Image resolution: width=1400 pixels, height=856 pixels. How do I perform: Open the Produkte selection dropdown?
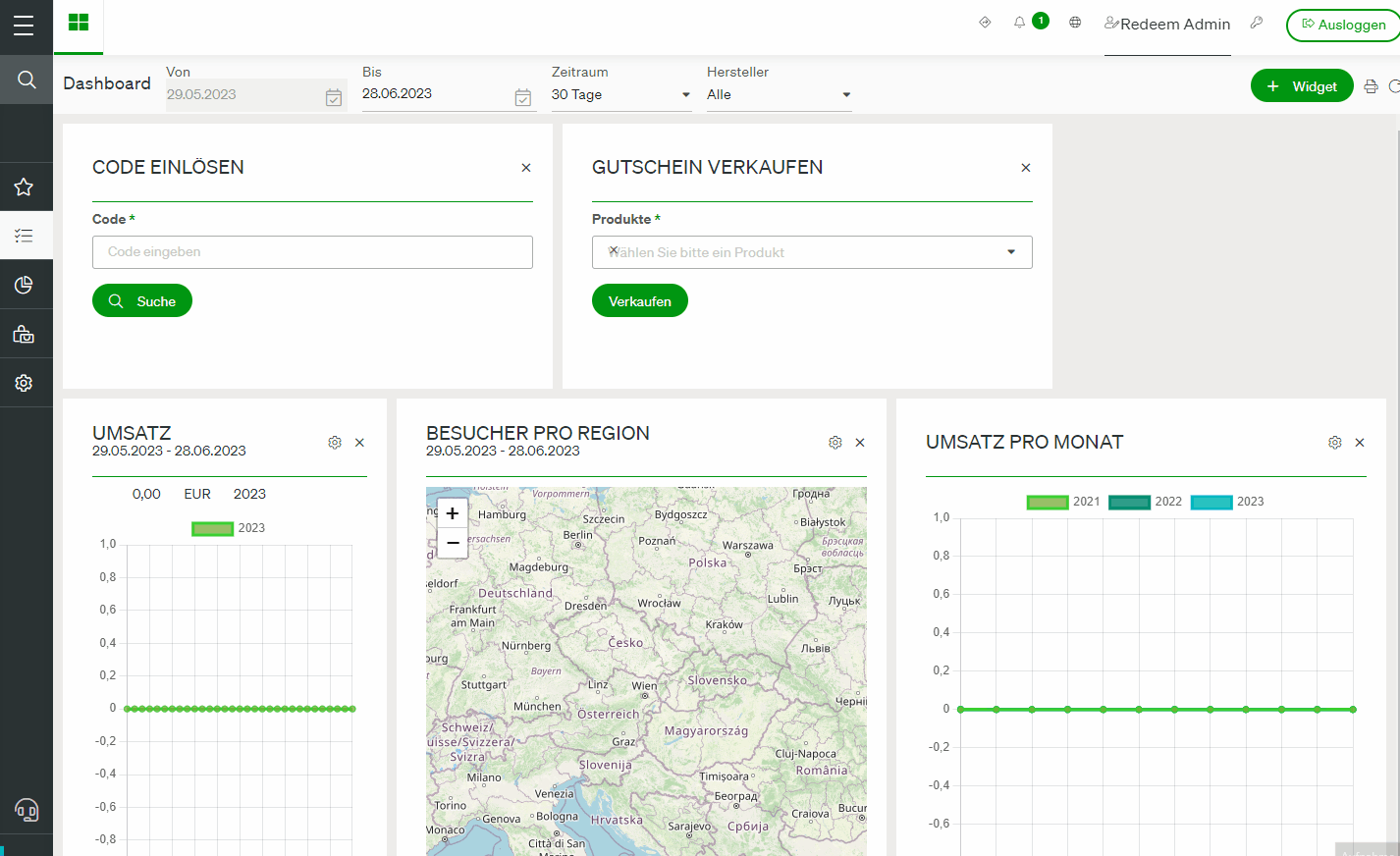point(812,252)
